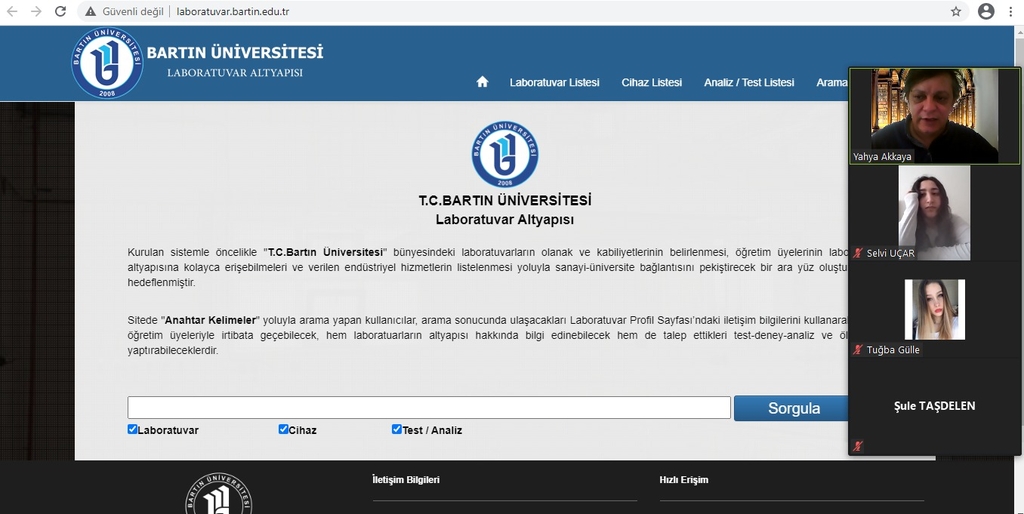Click the T.C.BARTIN ÜNİVERSİTESİ heading text
Screen dimensions: 1024x514
tap(505, 200)
